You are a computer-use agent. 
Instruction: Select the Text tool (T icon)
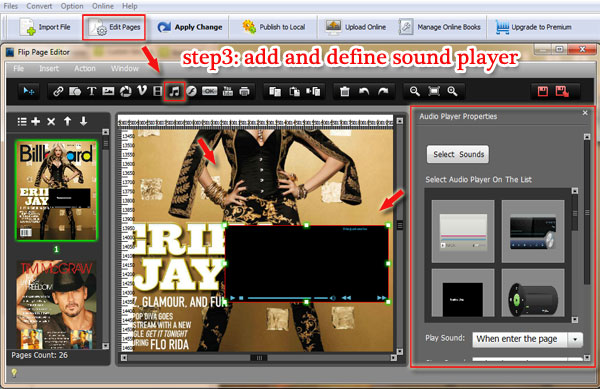point(91,91)
